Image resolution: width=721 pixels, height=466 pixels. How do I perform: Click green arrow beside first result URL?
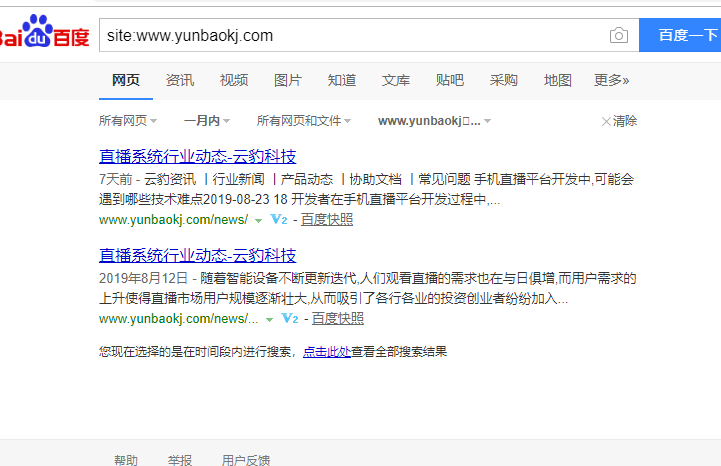click(x=258, y=220)
